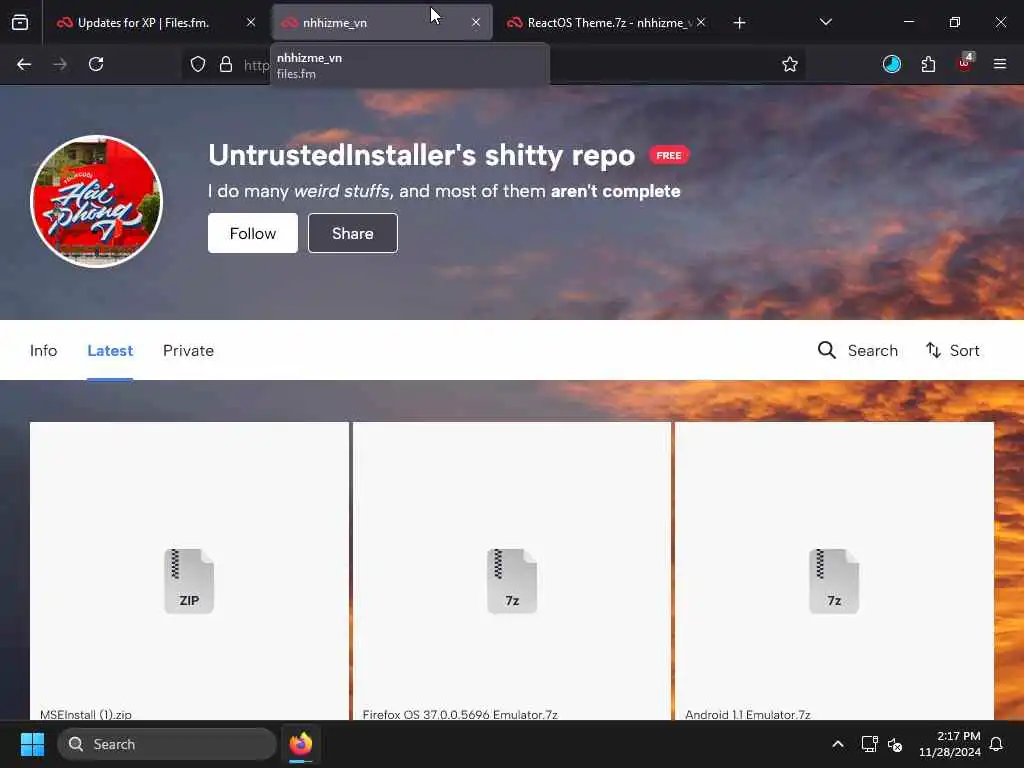Viewport: 1024px width, 768px height.
Task: Open Extensions puzzle icon
Action: click(x=928, y=64)
